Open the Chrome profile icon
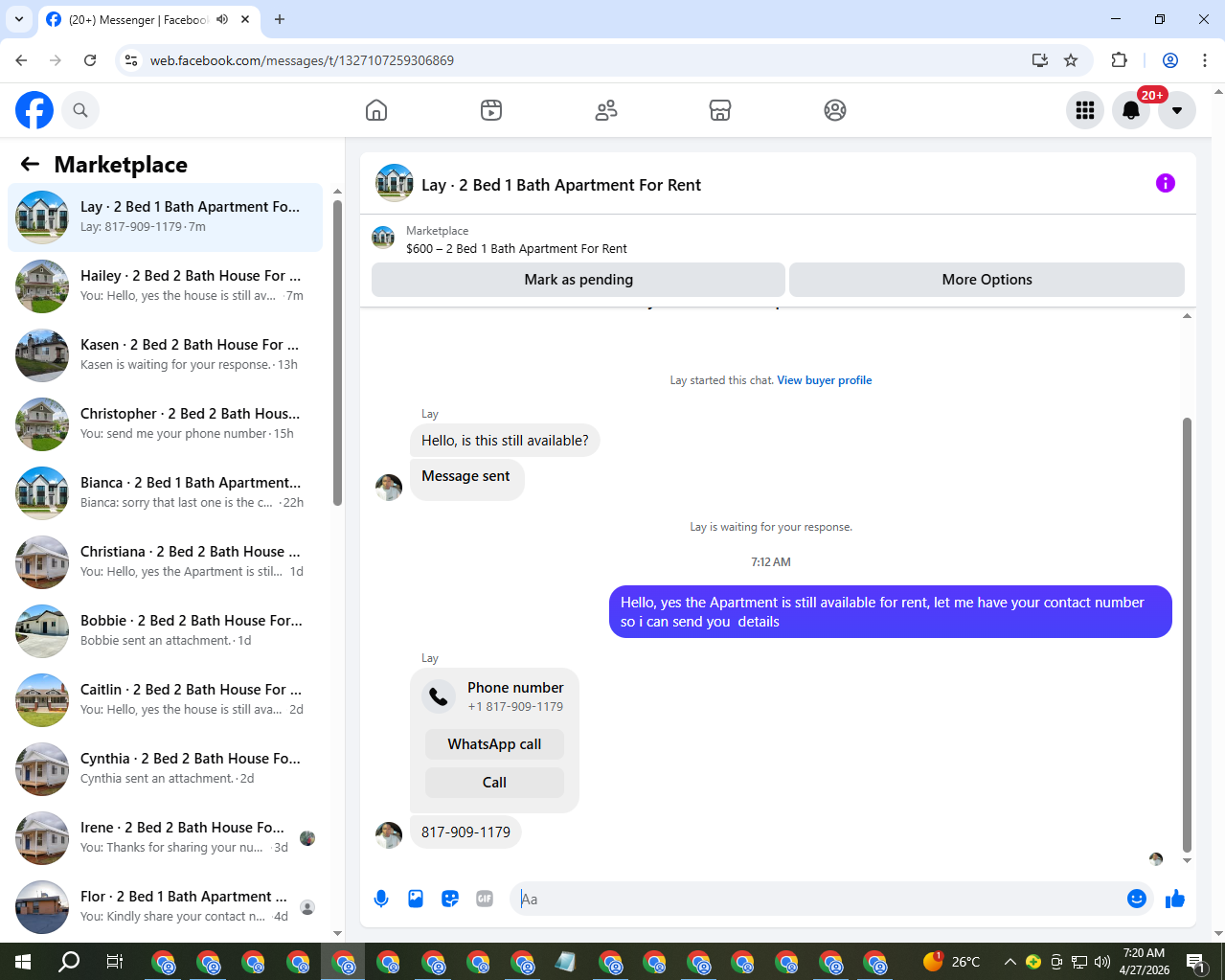The height and width of the screenshot is (980, 1225). (1169, 60)
